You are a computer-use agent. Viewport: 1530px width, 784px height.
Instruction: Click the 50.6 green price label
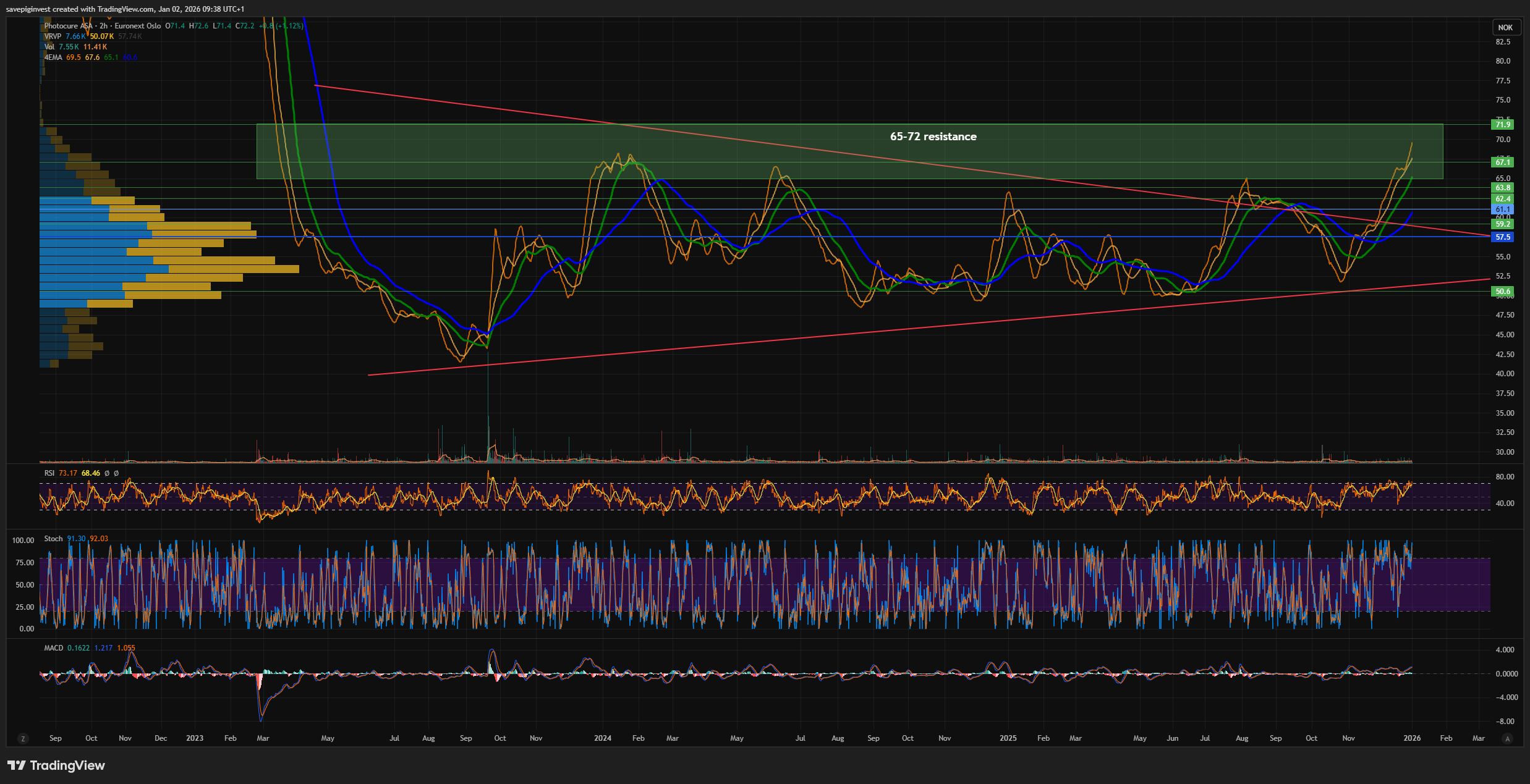pyautogui.click(x=1503, y=292)
